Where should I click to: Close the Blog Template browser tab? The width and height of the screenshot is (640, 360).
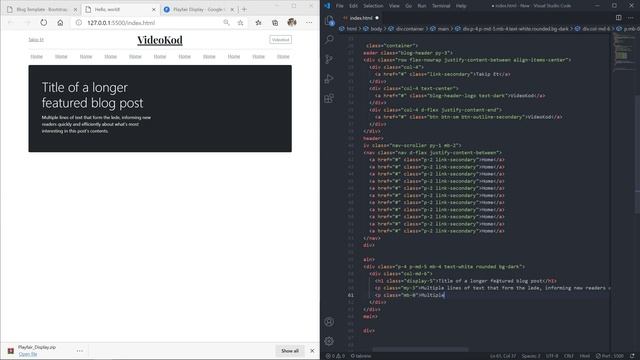tap(75, 9)
